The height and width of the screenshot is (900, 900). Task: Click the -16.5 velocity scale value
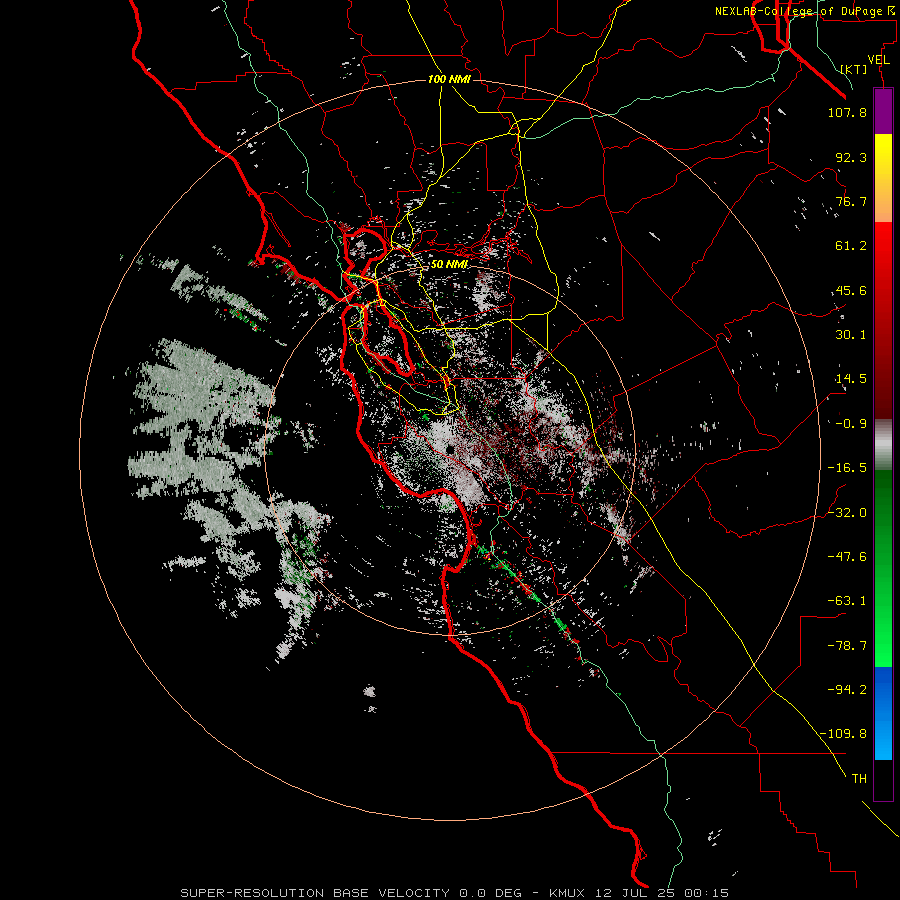point(847,468)
